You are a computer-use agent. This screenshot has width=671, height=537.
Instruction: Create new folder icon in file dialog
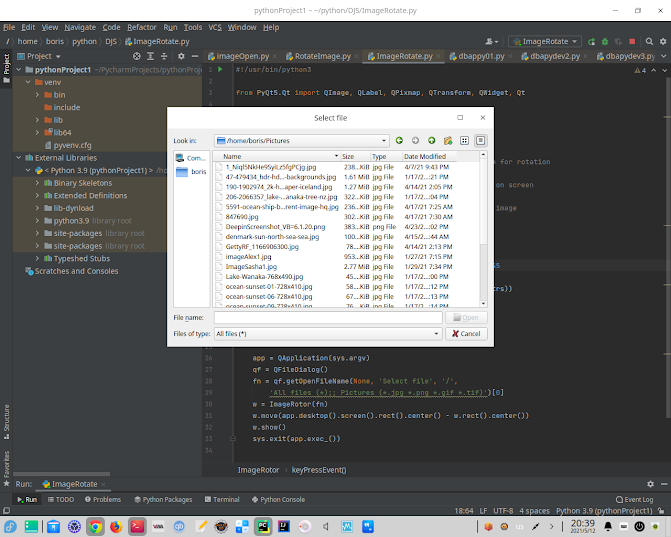448,140
